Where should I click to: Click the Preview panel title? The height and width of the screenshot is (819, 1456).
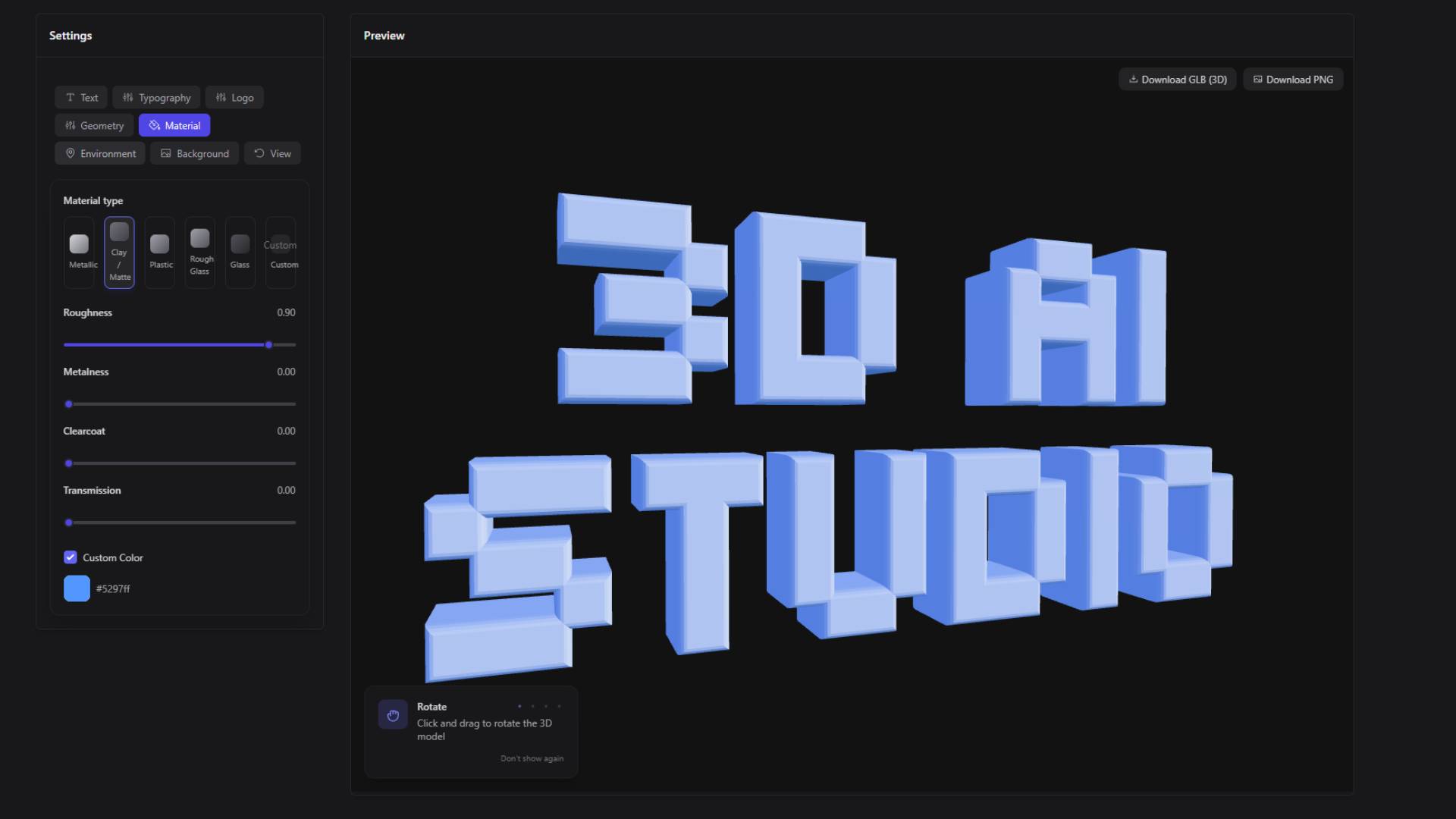[384, 36]
